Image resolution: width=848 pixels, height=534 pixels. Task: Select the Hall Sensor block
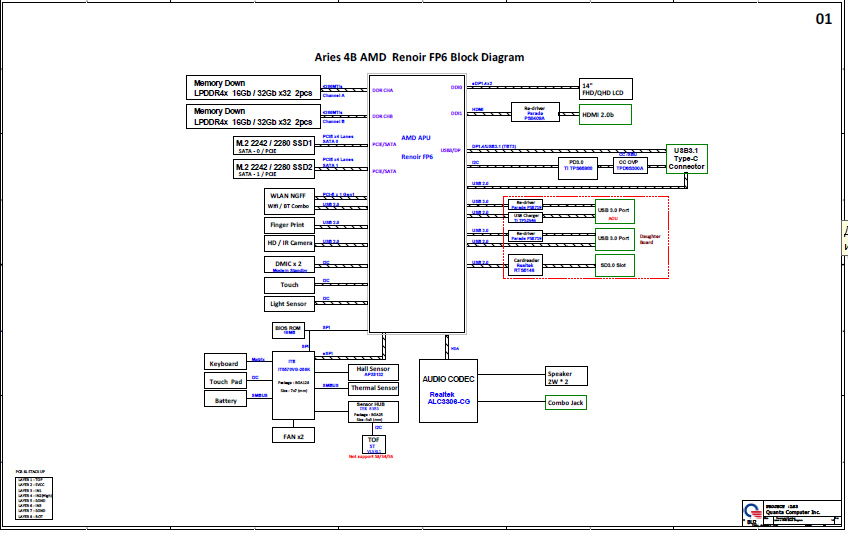click(374, 372)
